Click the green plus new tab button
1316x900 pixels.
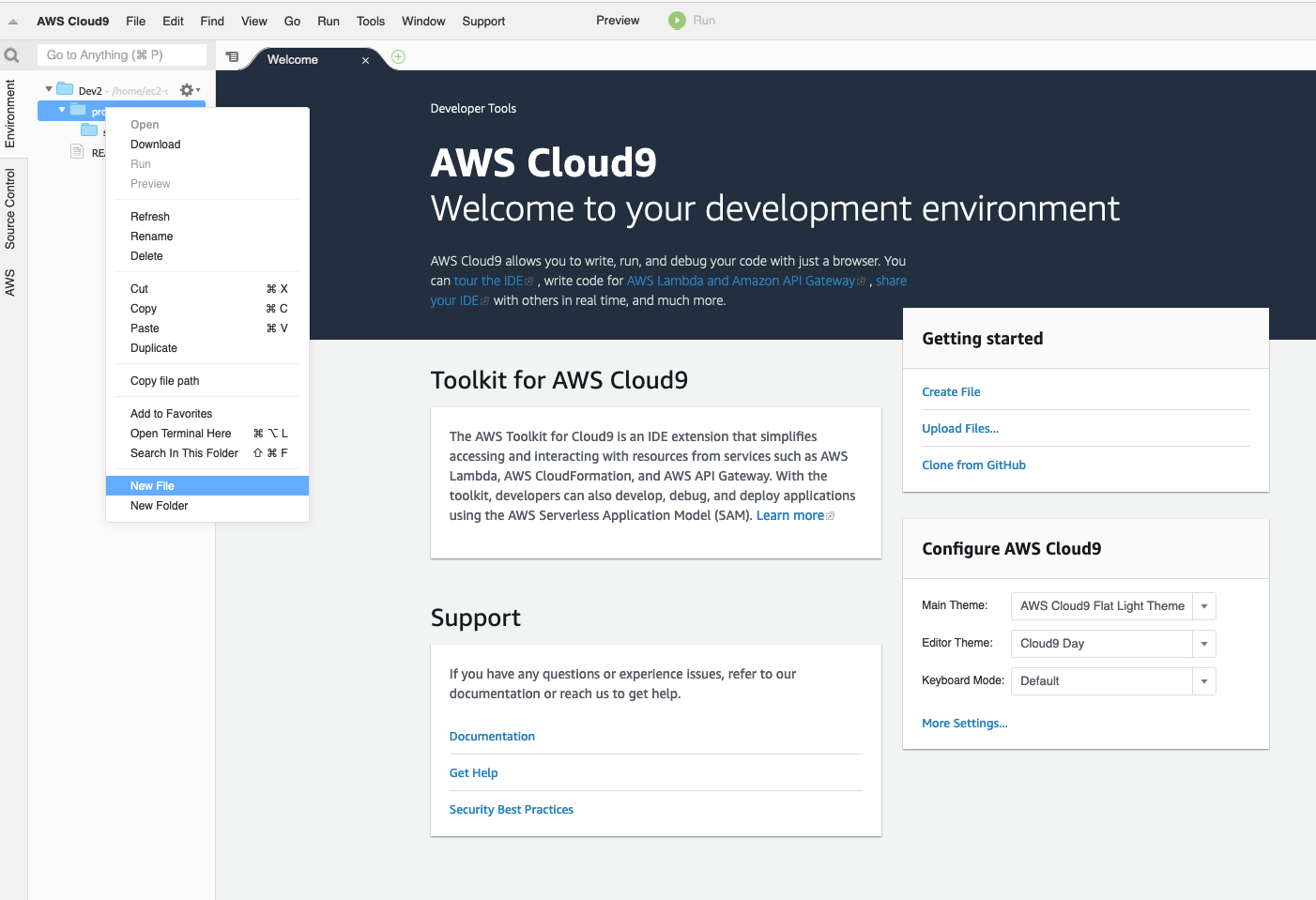(x=398, y=57)
